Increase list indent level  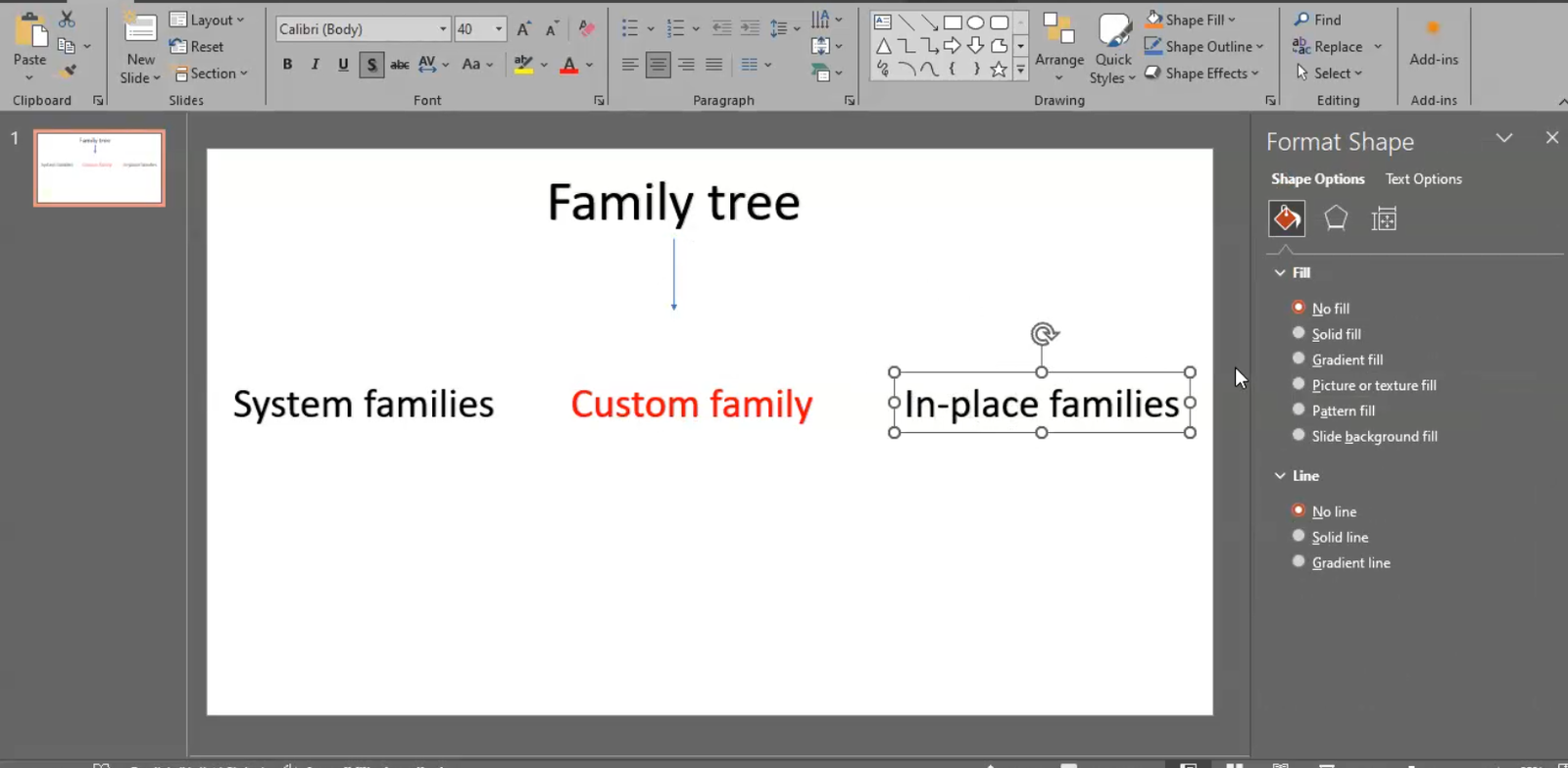(750, 28)
